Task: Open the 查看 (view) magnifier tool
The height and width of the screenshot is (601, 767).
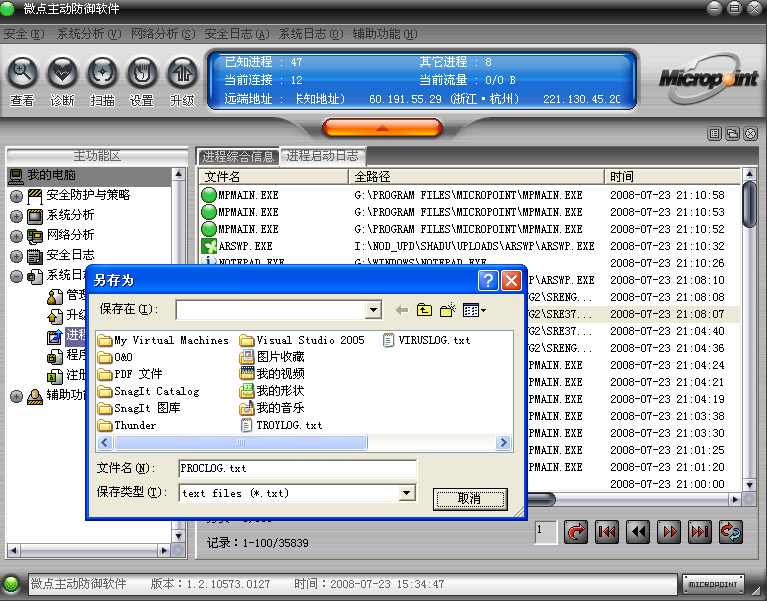Action: (23, 73)
